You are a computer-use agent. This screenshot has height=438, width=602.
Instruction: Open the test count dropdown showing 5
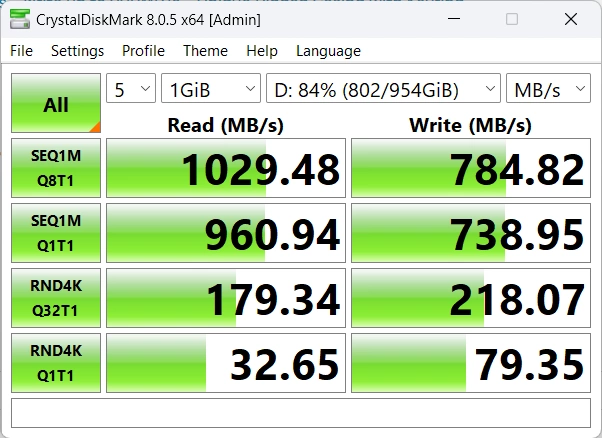click(x=131, y=89)
